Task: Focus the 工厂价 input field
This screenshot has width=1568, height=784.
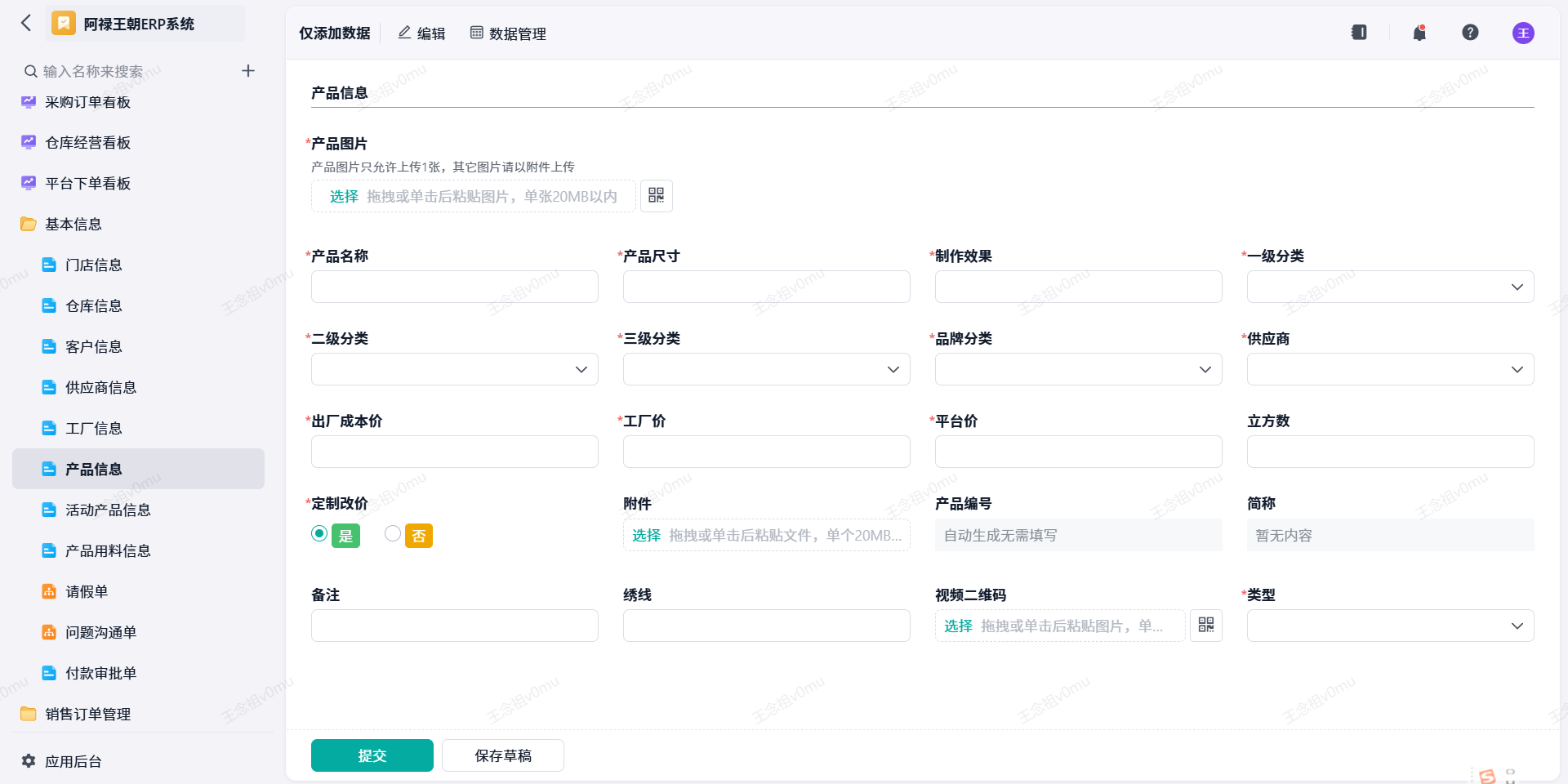Action: click(766, 452)
